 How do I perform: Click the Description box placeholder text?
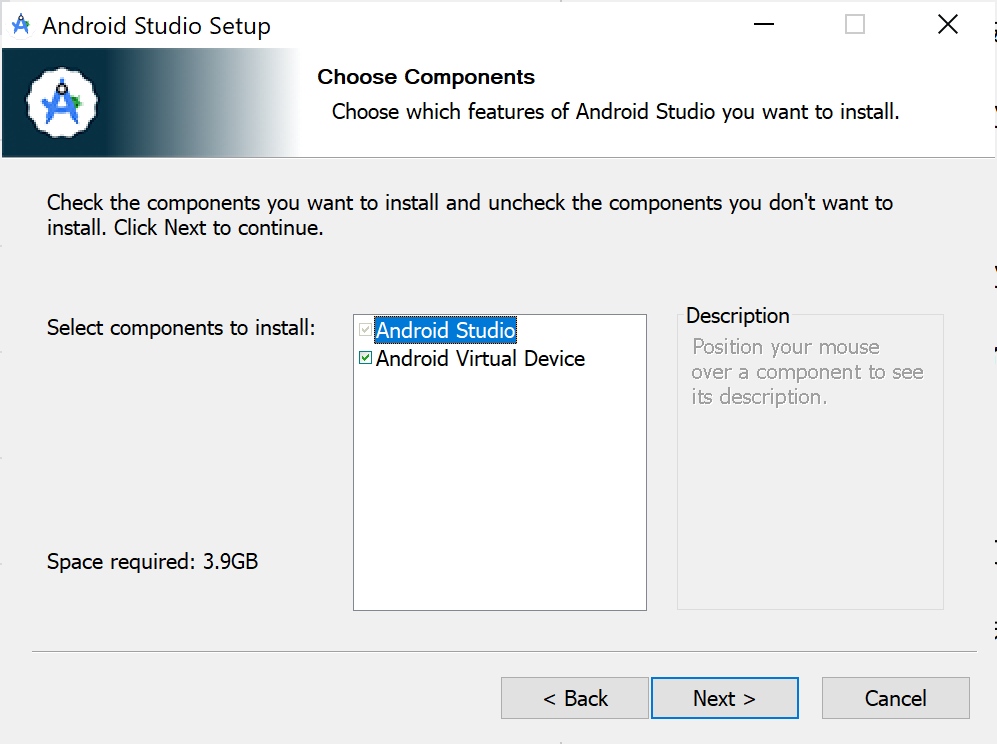click(807, 372)
